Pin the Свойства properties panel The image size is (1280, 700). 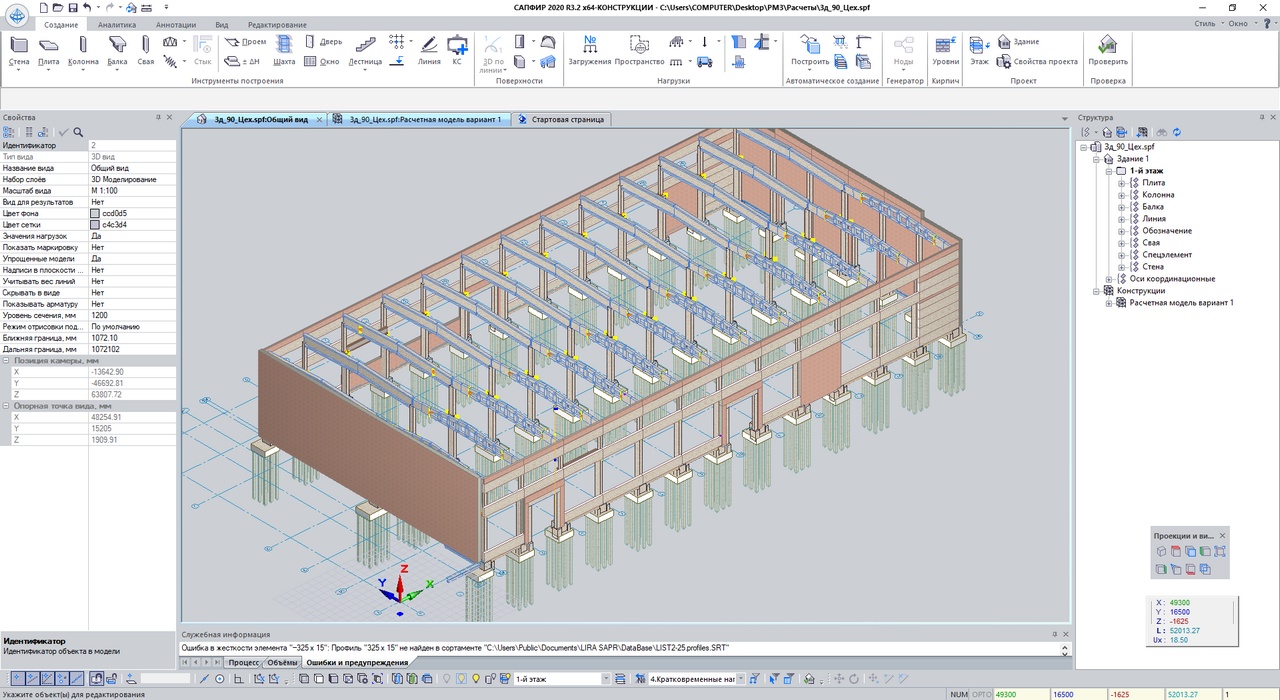click(158, 118)
